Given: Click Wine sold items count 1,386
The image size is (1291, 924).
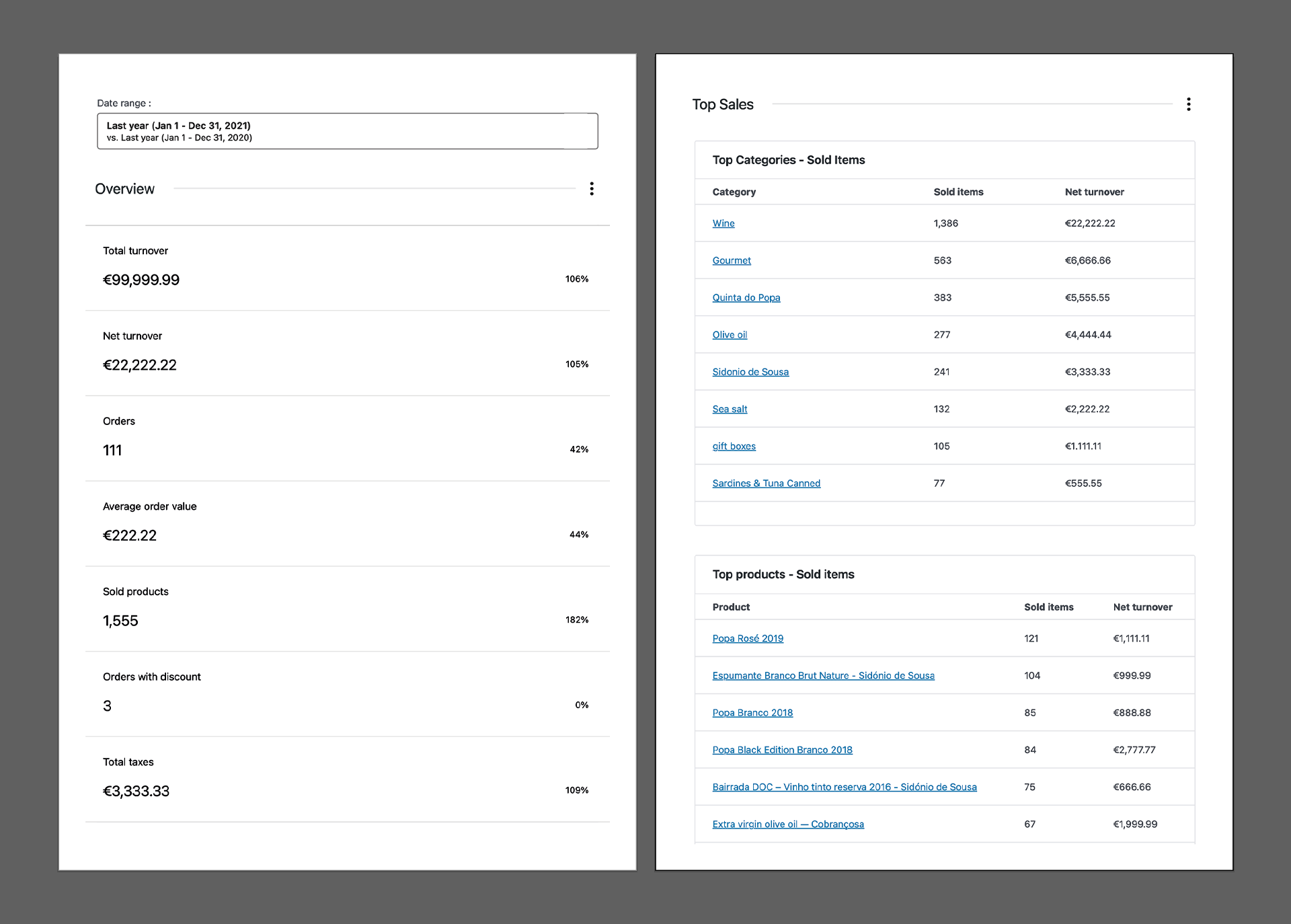Looking at the screenshot, I should [946, 223].
